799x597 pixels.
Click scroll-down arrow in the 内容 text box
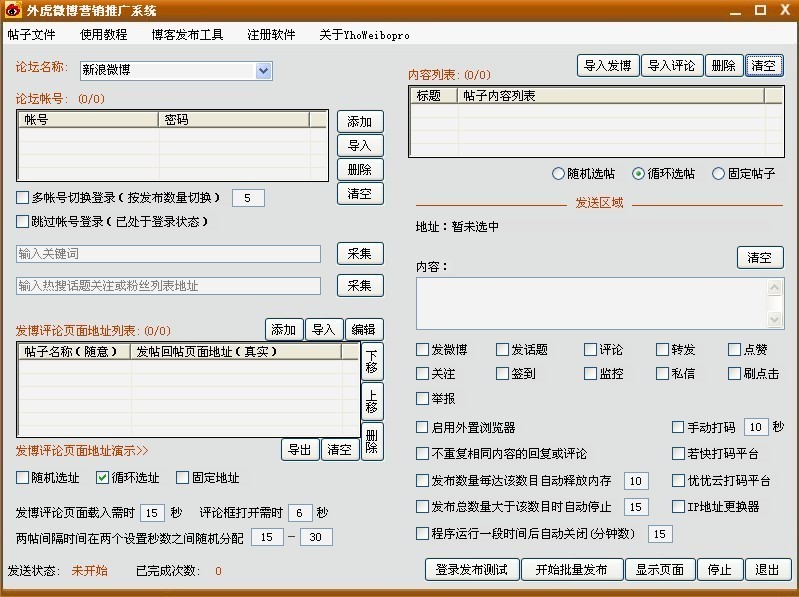click(x=774, y=318)
